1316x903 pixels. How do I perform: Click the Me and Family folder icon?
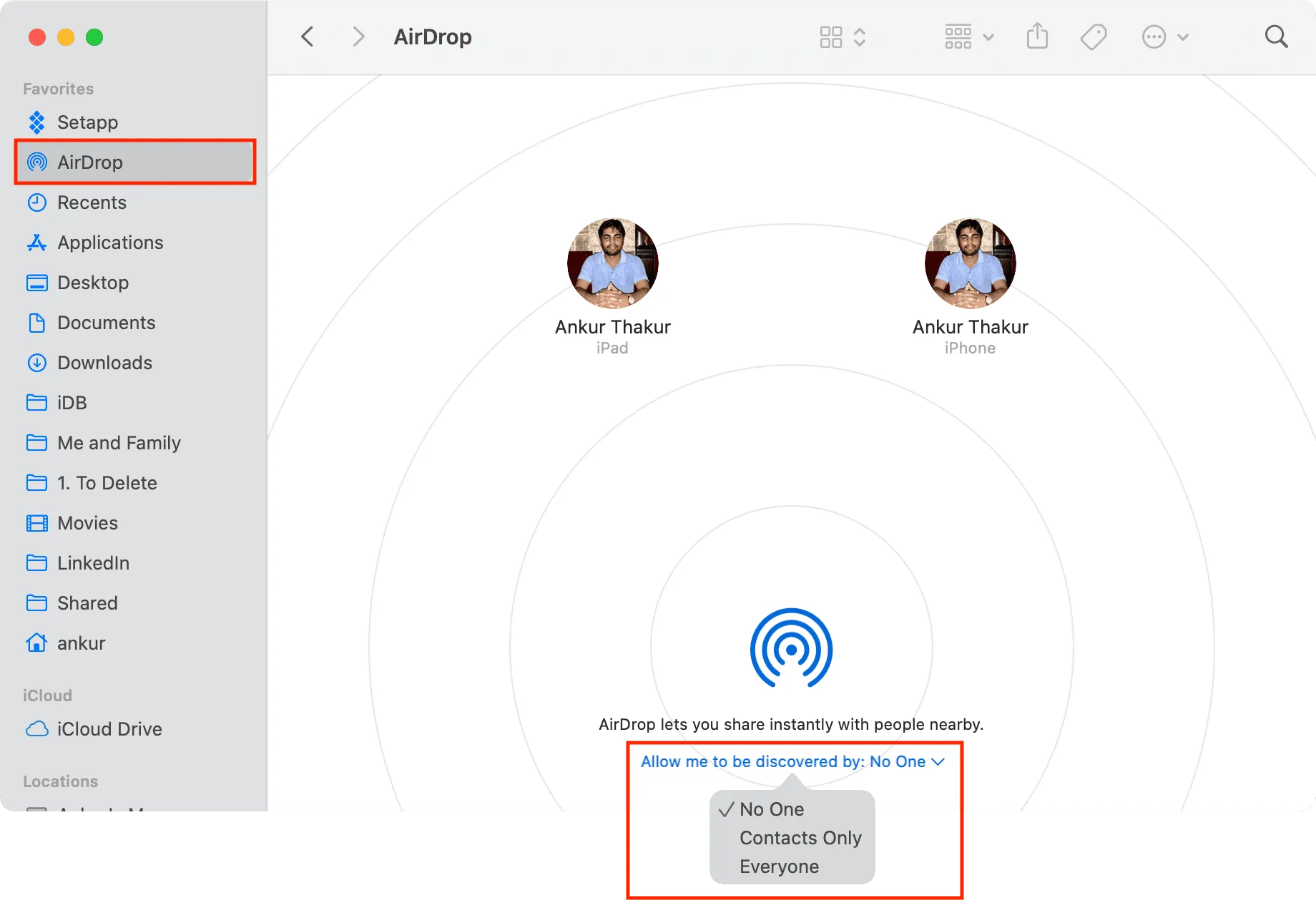pos(36,443)
